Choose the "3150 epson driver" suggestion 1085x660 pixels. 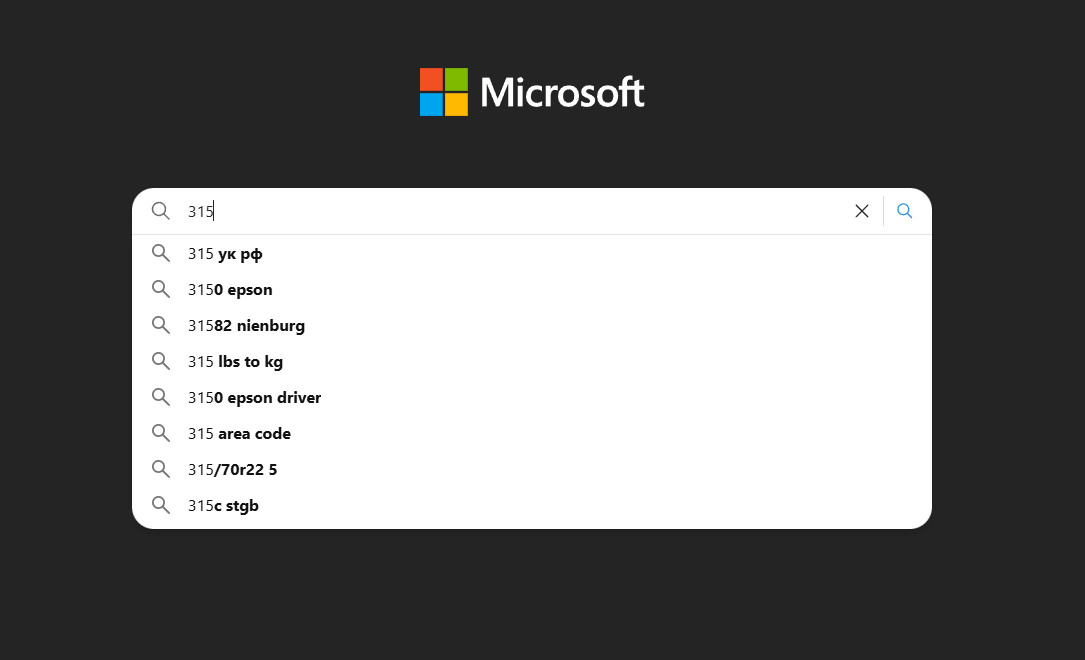(x=254, y=398)
